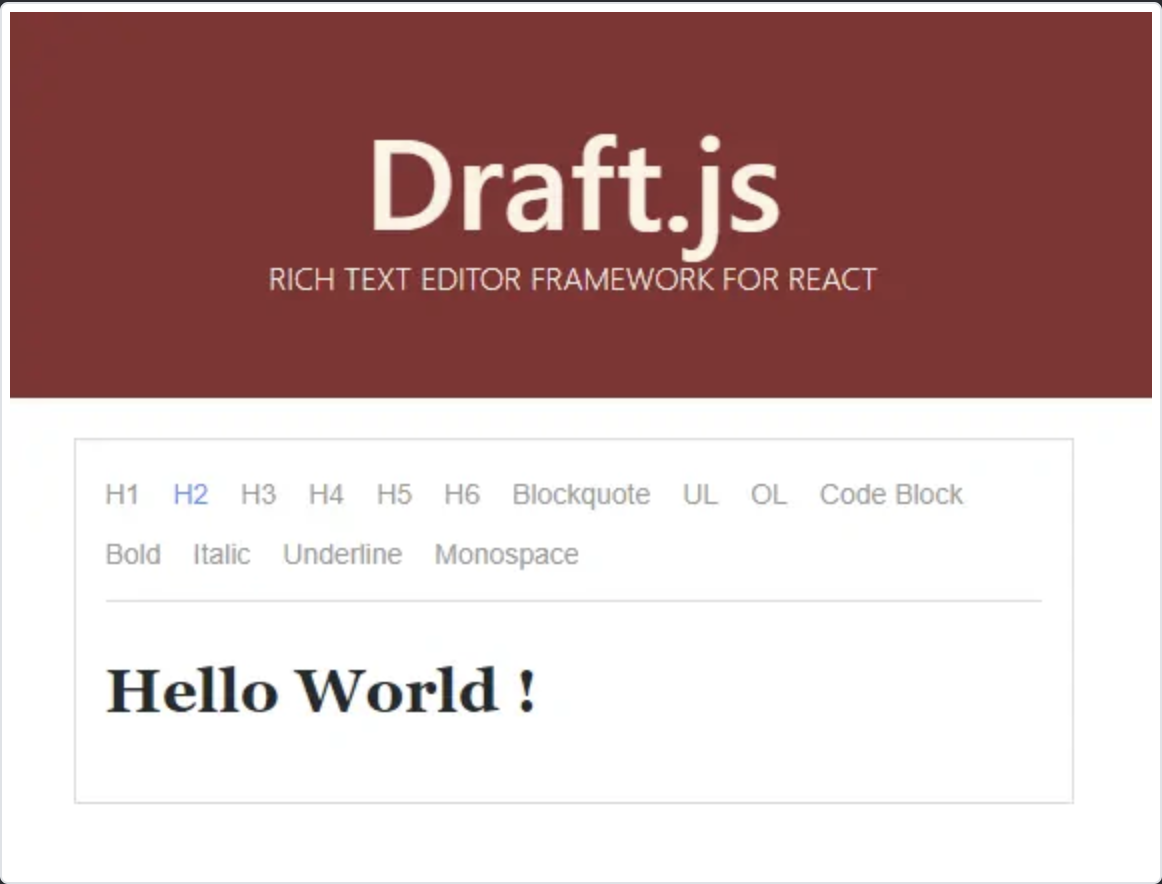Toggle Italic inline style

222,554
